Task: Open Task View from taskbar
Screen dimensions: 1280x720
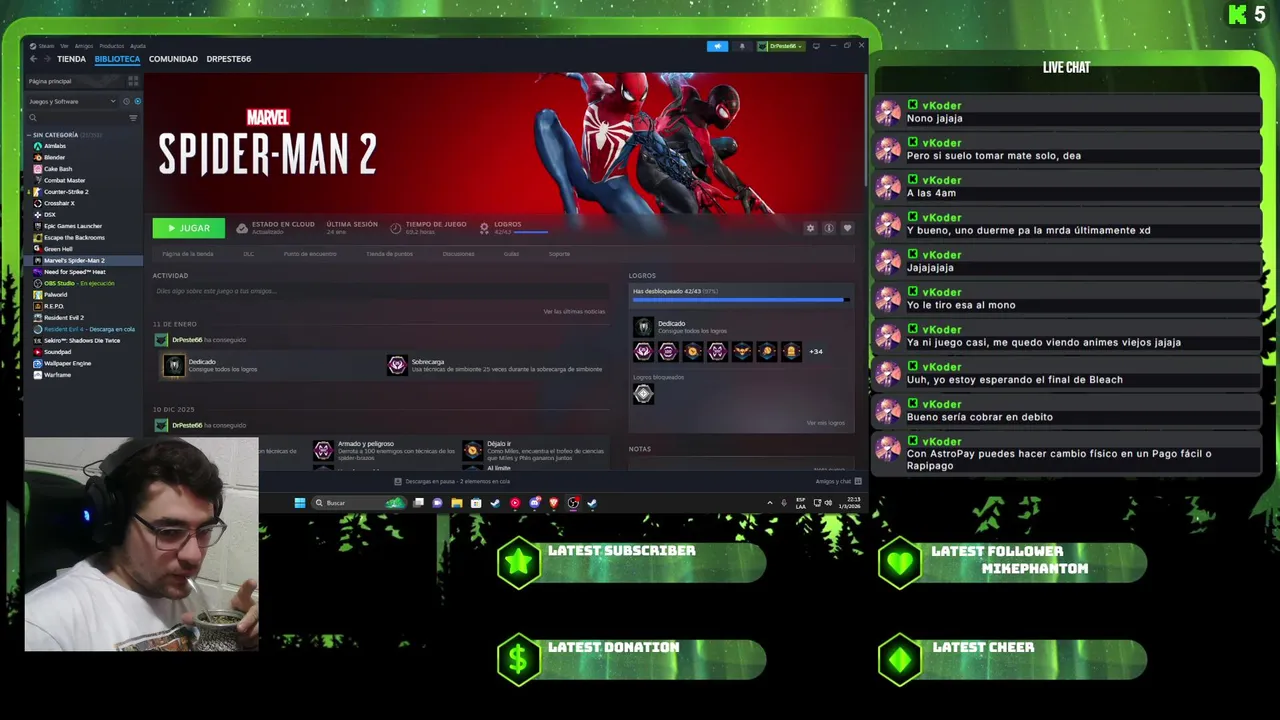Action: [418, 503]
